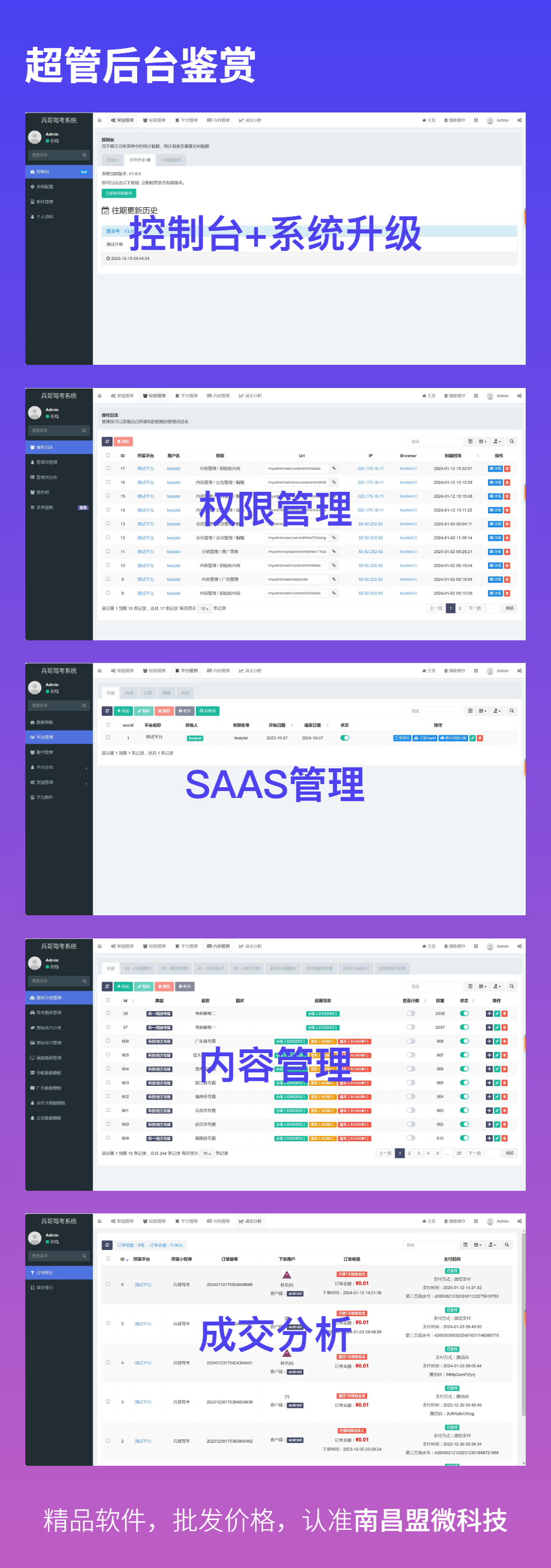Click the page-jump input beside 跳转 in the 内容管理 screenshot
551x1568 pixels.
tap(494, 1154)
